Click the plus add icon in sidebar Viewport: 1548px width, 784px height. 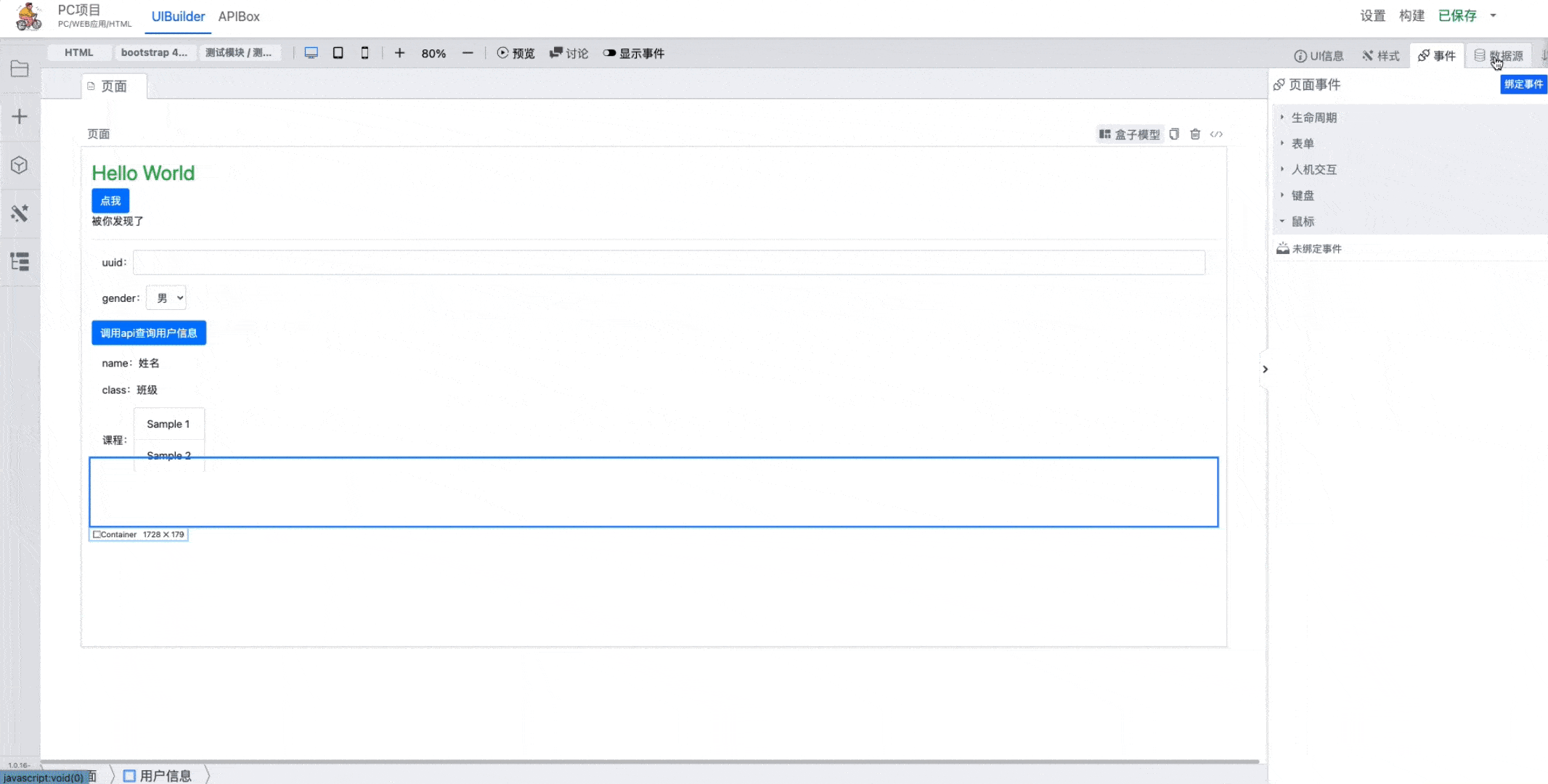click(x=20, y=117)
